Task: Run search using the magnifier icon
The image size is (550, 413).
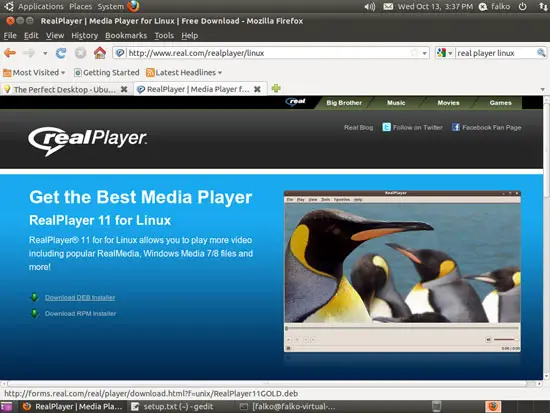Action: point(541,53)
